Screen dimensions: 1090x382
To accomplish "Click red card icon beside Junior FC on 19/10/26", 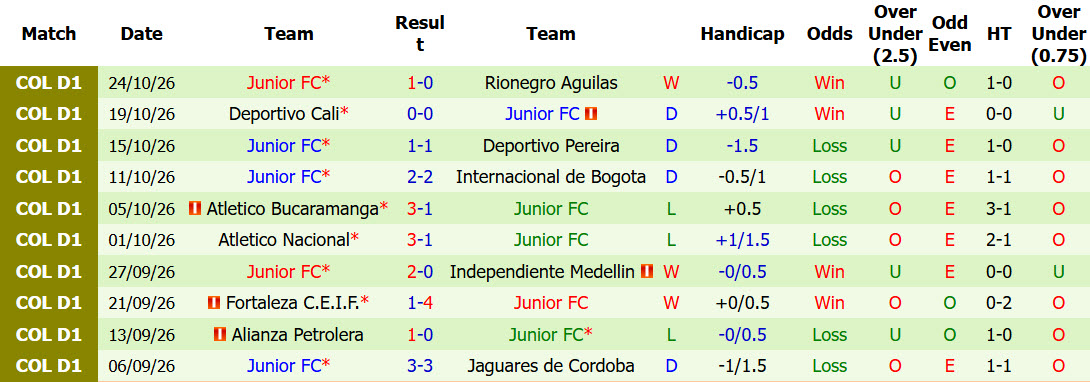I will tap(591, 114).
